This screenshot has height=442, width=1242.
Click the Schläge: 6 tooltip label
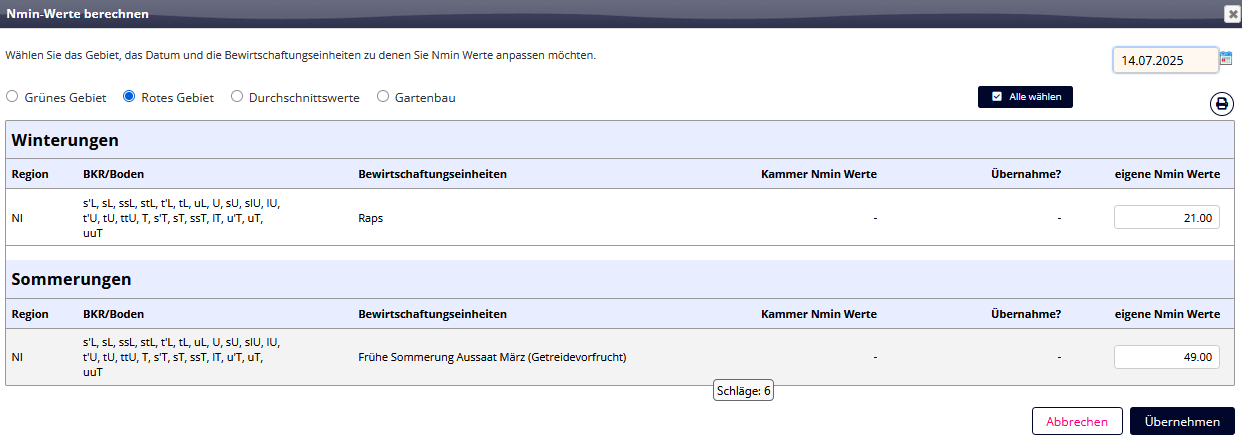[743, 391]
